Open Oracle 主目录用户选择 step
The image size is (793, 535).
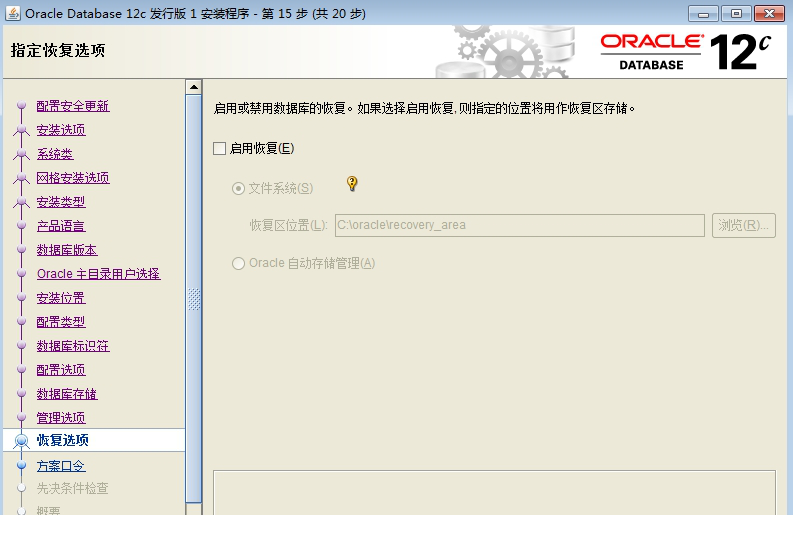pyautogui.click(x=99, y=274)
